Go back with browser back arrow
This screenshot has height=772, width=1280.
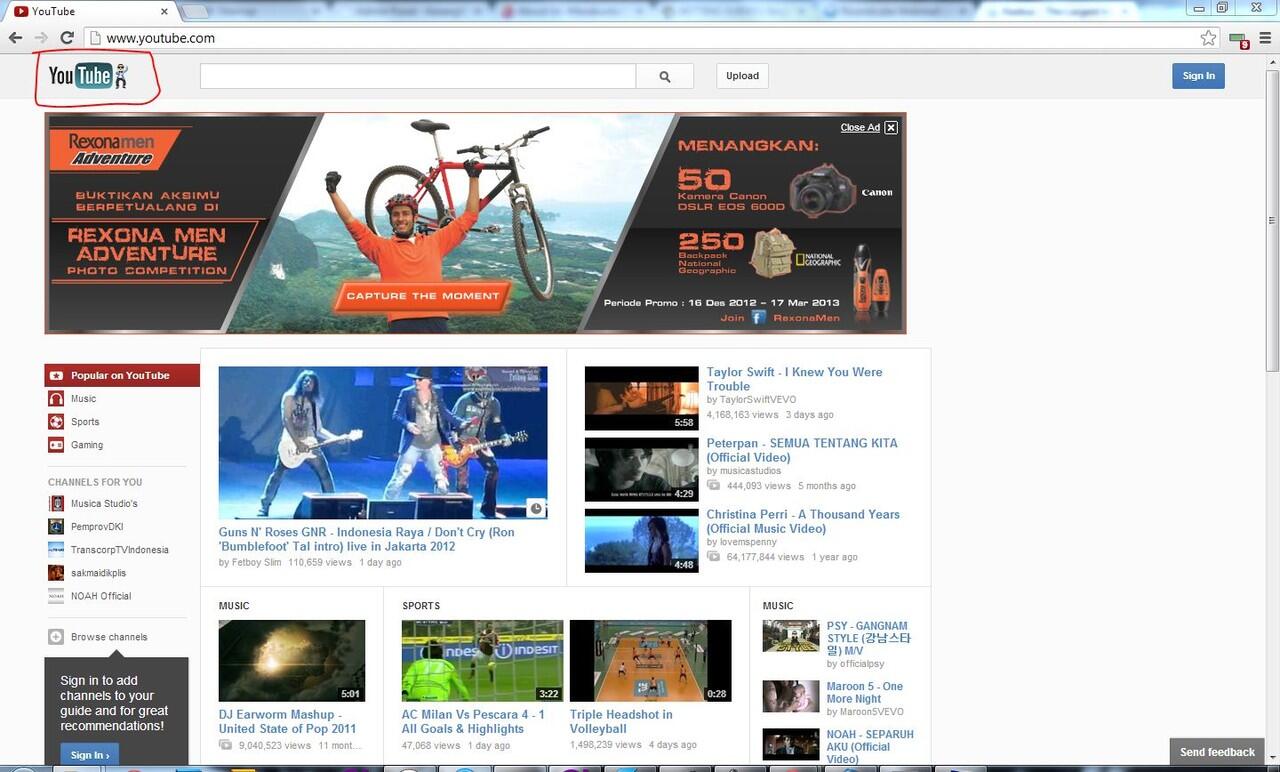tap(16, 38)
